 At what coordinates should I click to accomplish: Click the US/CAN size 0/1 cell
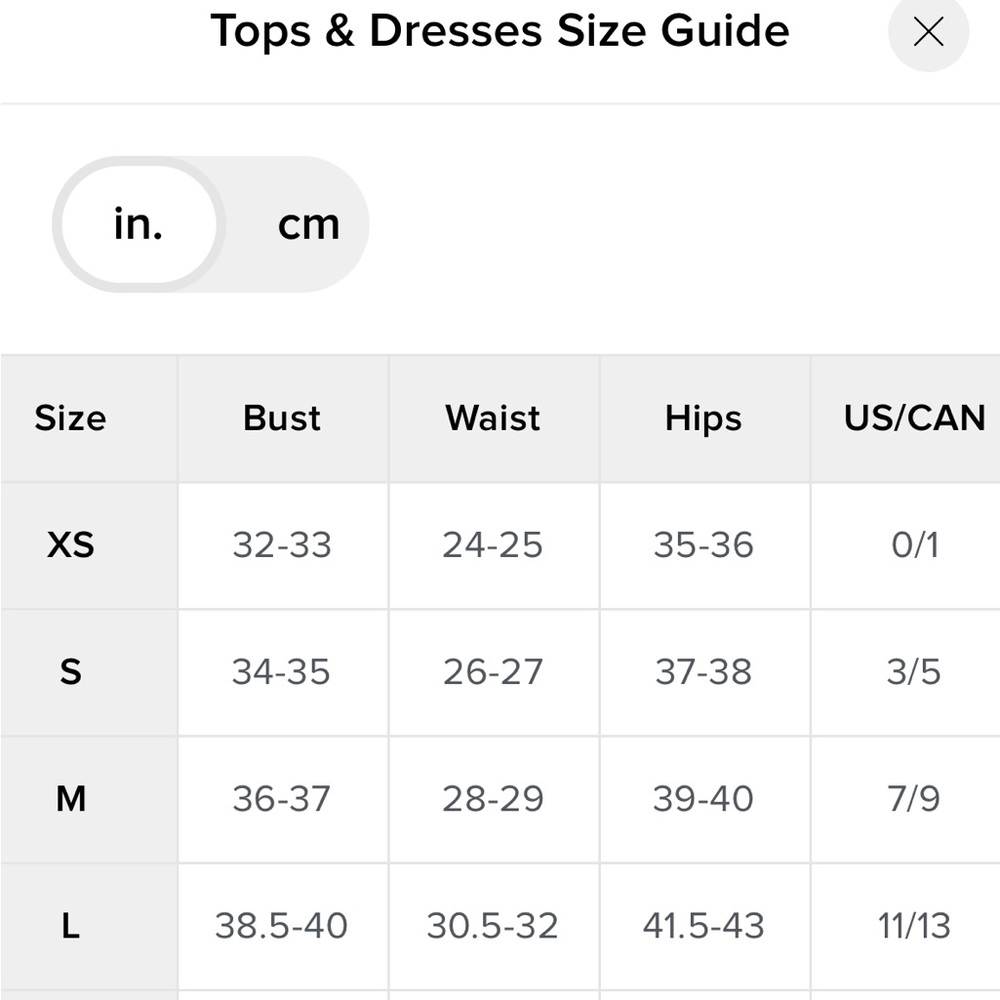(914, 545)
